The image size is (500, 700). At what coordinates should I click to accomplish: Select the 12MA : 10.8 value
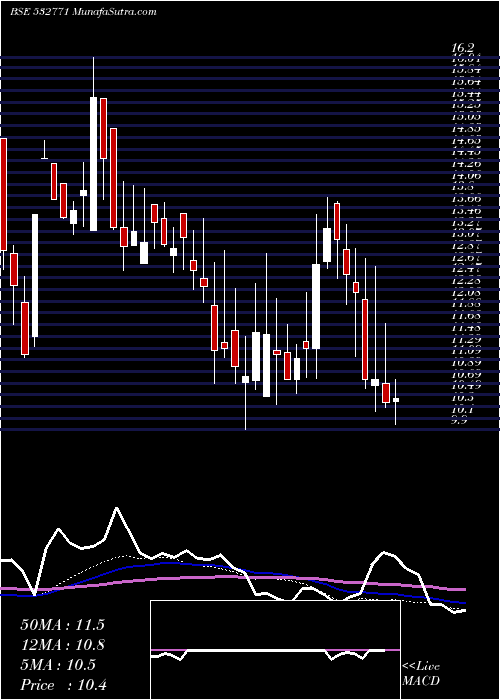click(x=62, y=645)
